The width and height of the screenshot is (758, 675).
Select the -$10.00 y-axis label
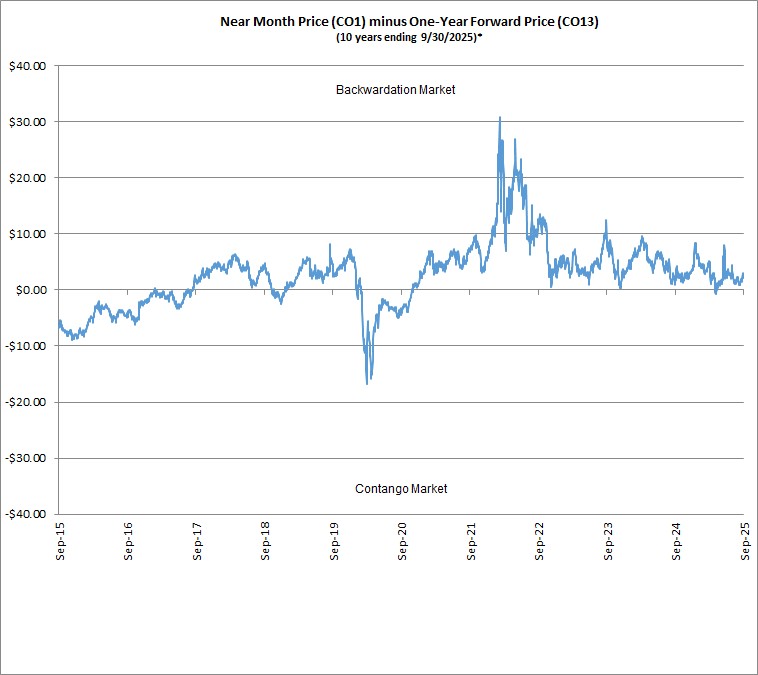(26, 346)
